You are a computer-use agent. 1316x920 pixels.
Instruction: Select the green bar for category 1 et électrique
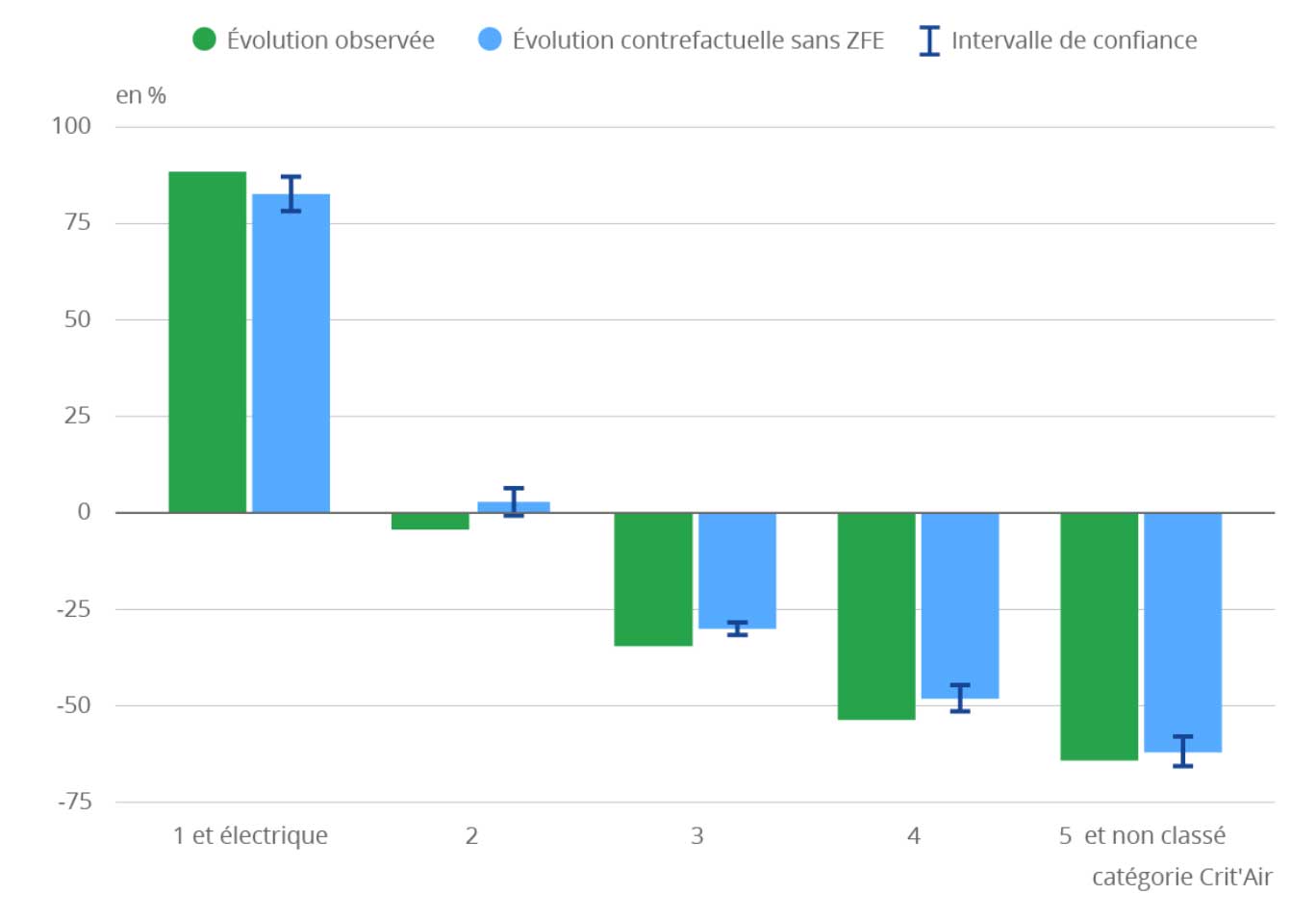tap(208, 342)
